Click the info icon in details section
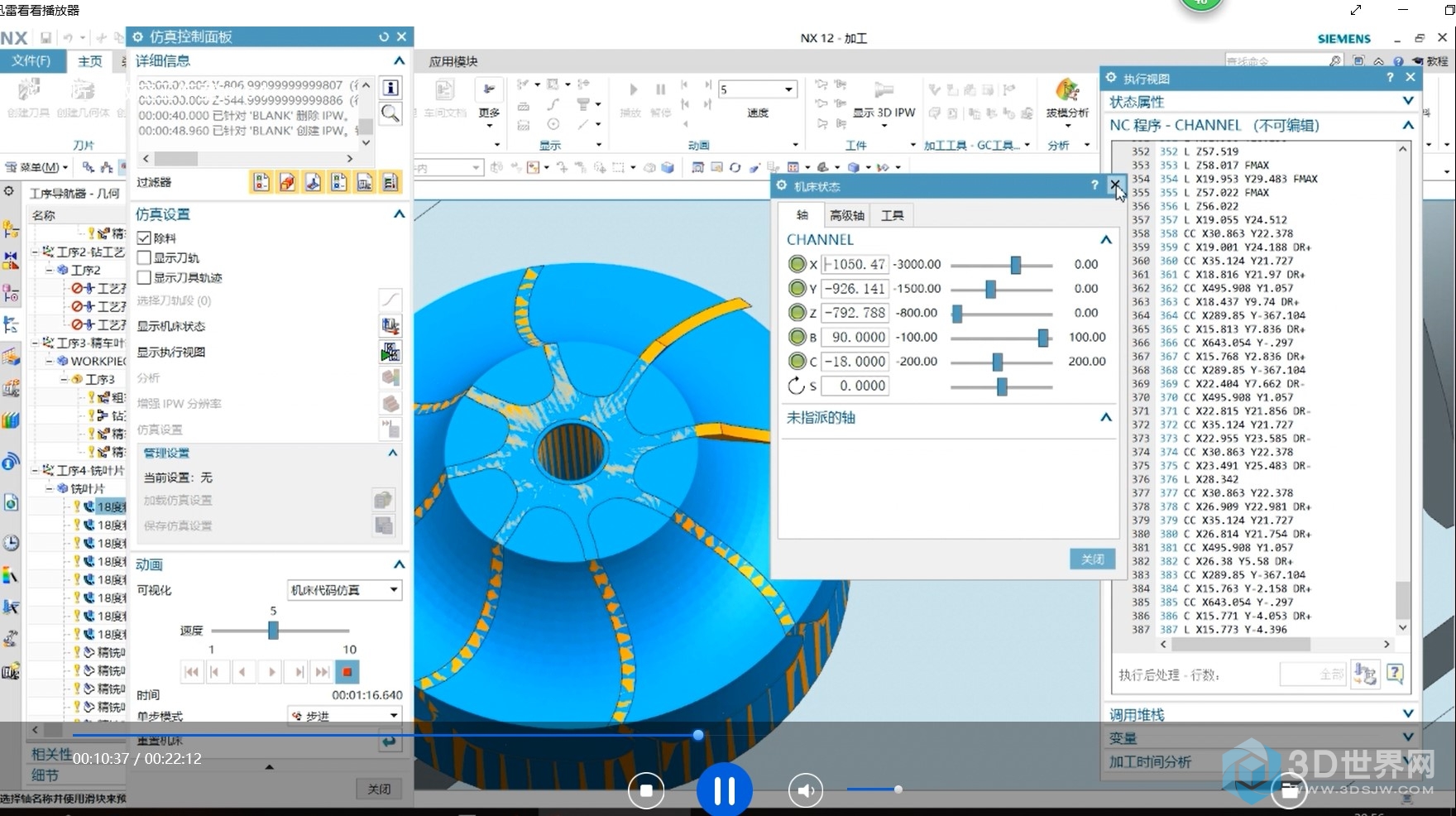 tap(390, 88)
